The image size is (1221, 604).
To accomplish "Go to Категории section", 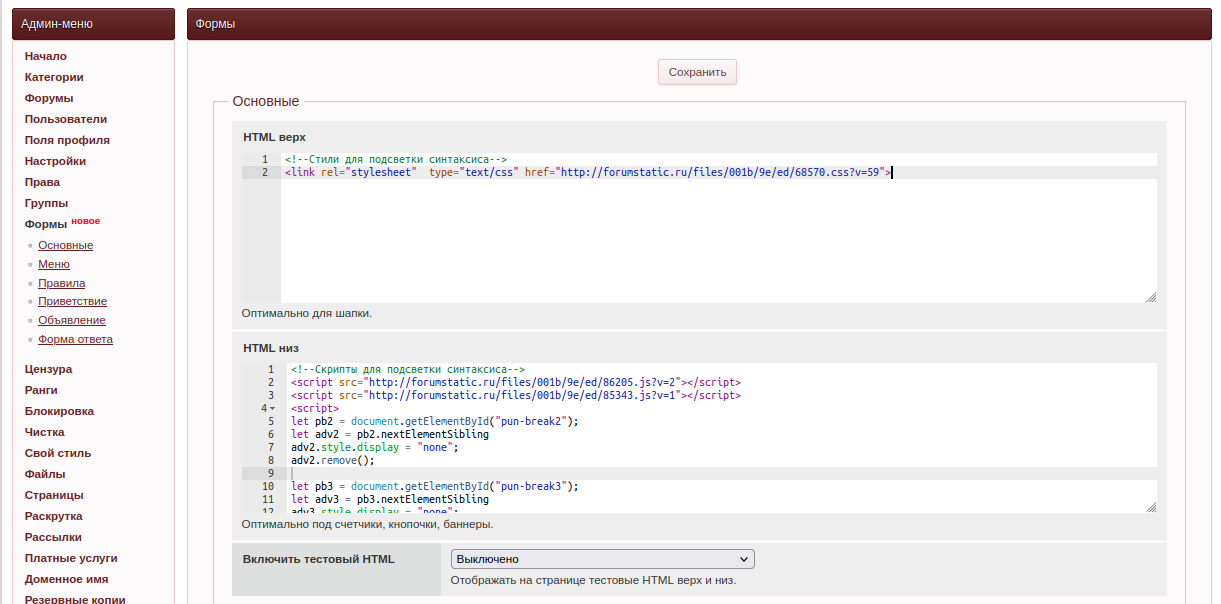I will [54, 77].
